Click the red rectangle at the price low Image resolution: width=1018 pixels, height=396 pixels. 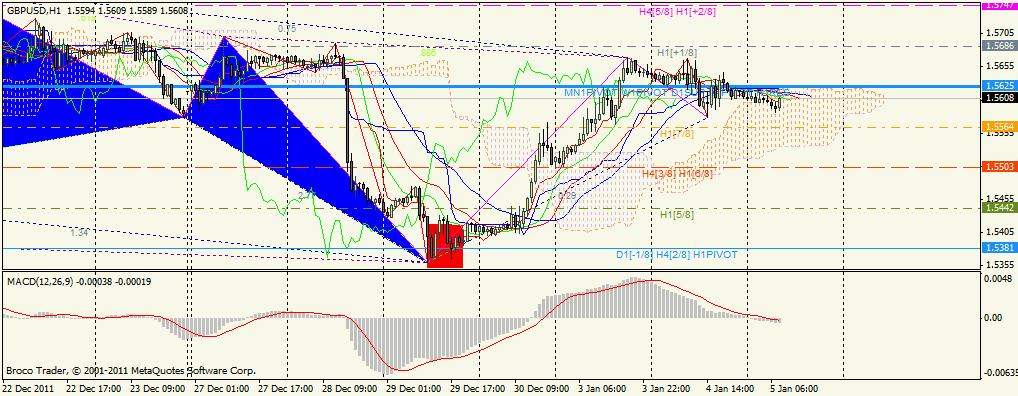pyautogui.click(x=445, y=245)
